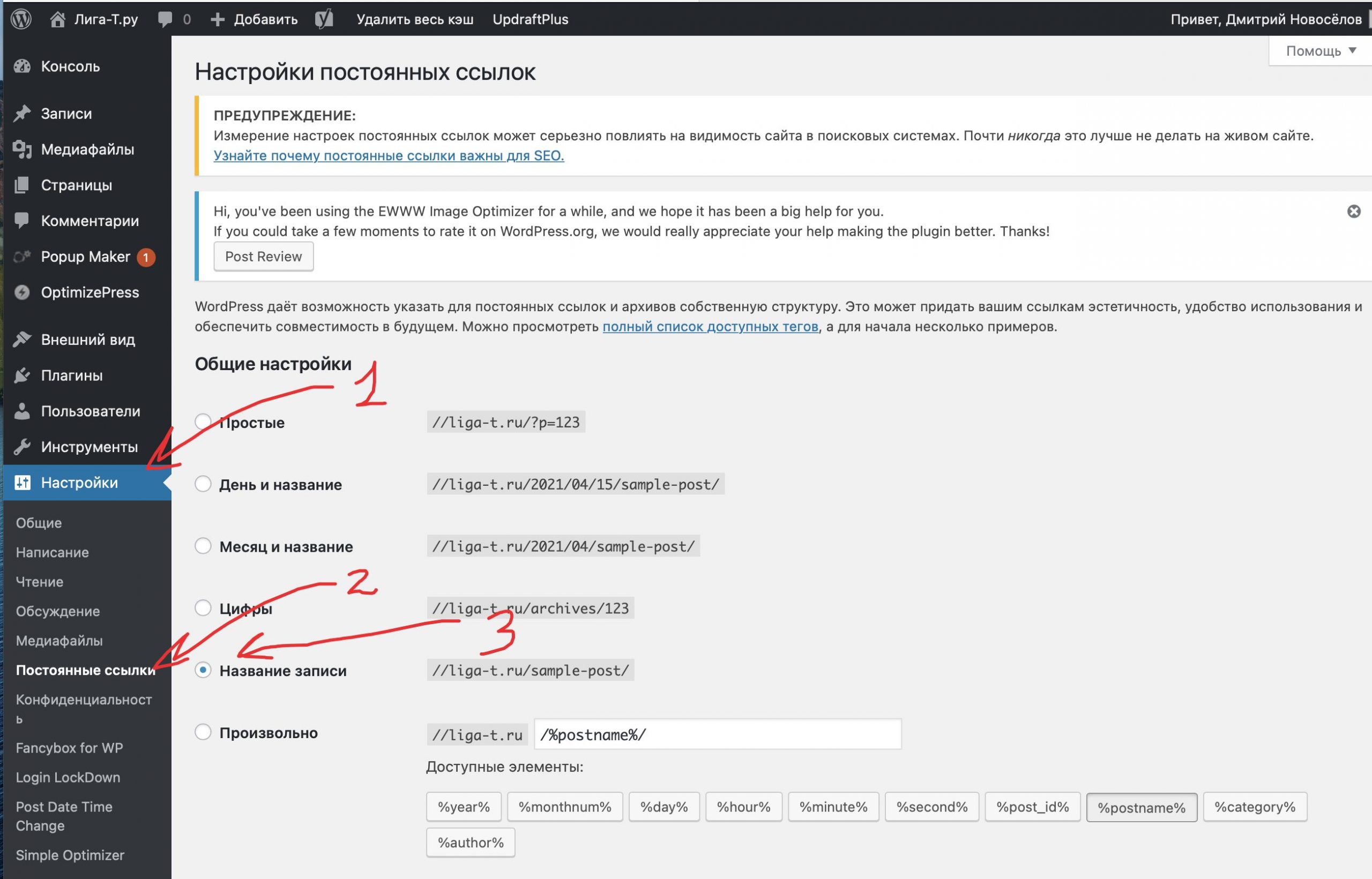Screen dimensions: 1372x879
Task: Open the полный список доступных тегов link
Action: [710, 327]
